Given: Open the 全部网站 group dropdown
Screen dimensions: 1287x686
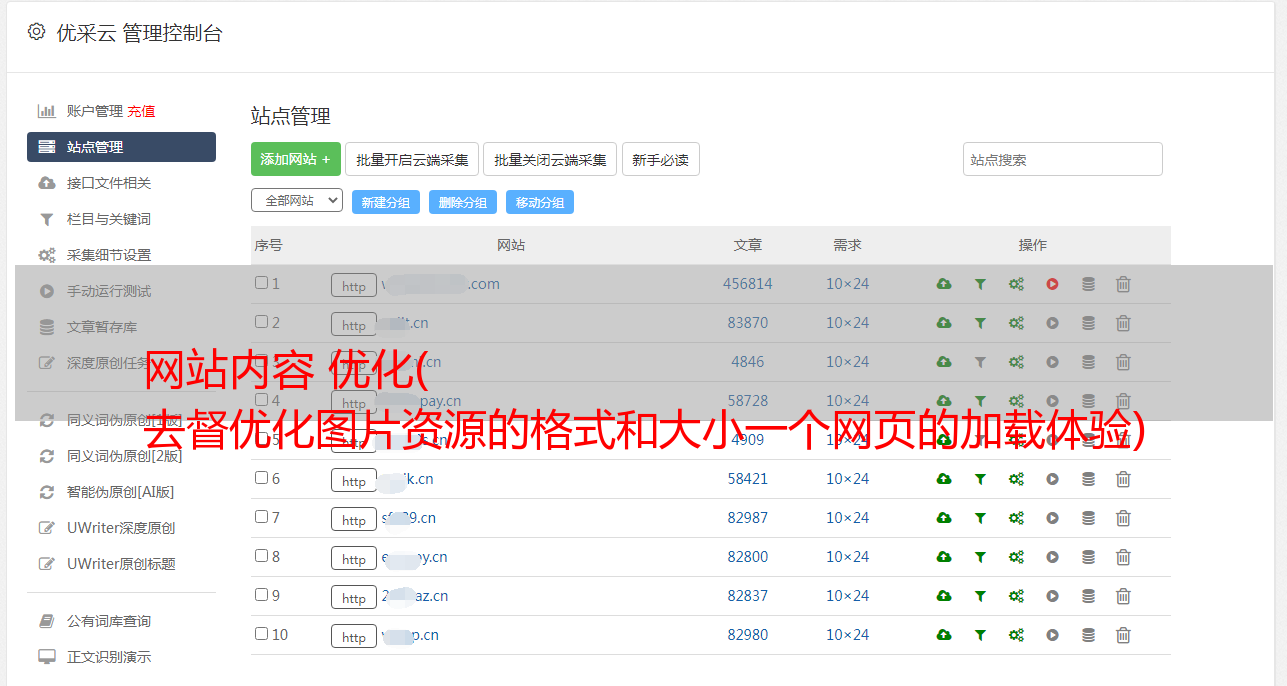Looking at the screenshot, I should 297,200.
